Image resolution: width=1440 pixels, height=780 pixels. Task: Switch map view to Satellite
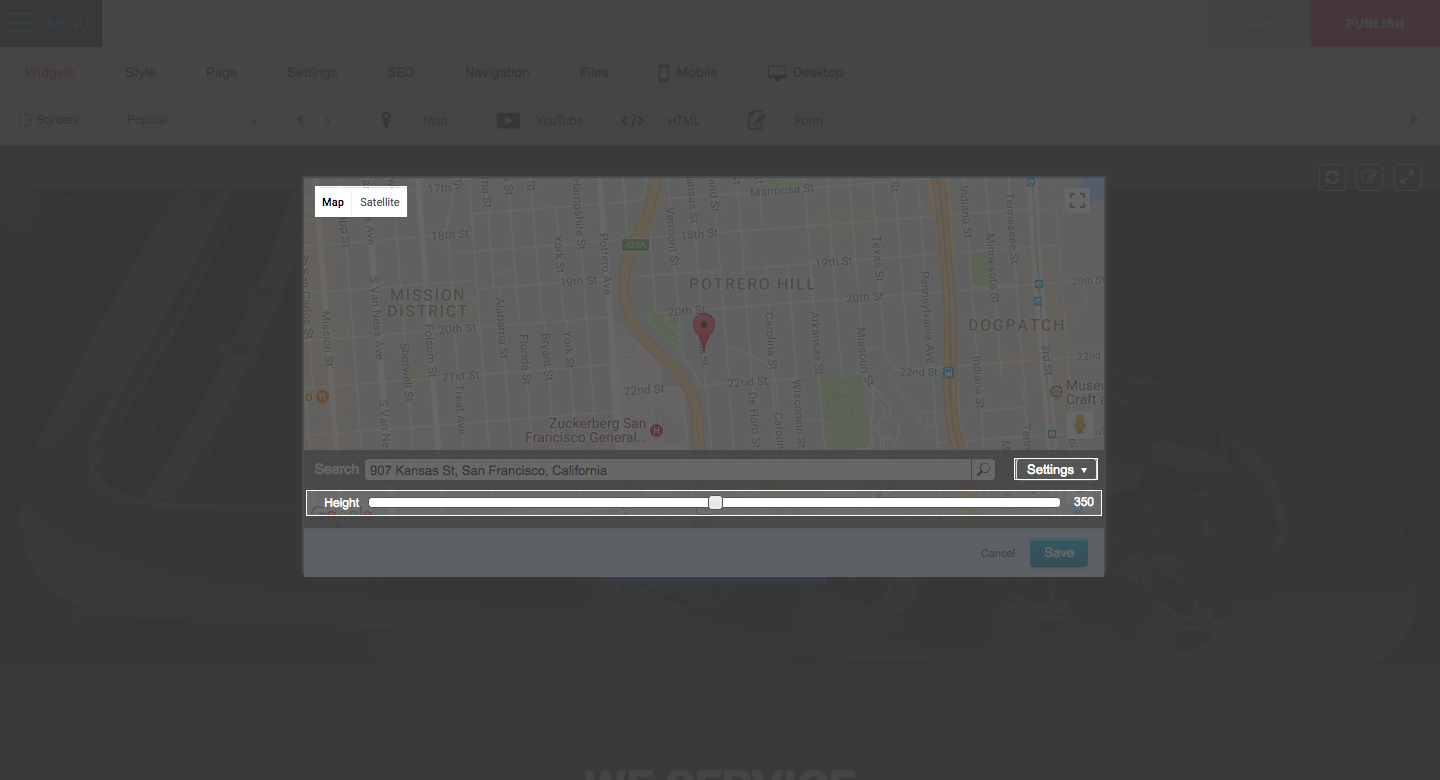380,202
